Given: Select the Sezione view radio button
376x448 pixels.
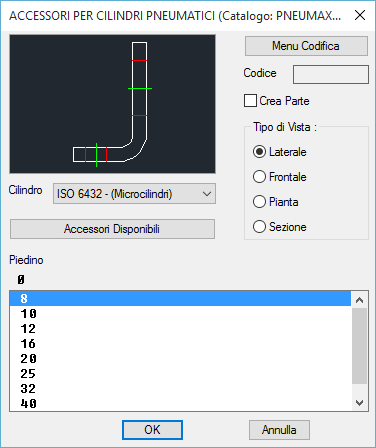Looking at the screenshot, I should [x=259, y=227].
